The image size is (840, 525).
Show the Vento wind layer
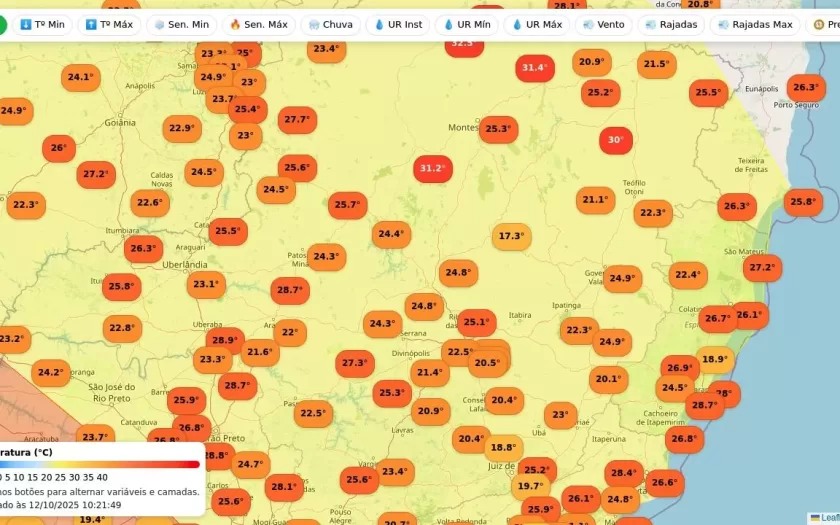[x=603, y=24]
